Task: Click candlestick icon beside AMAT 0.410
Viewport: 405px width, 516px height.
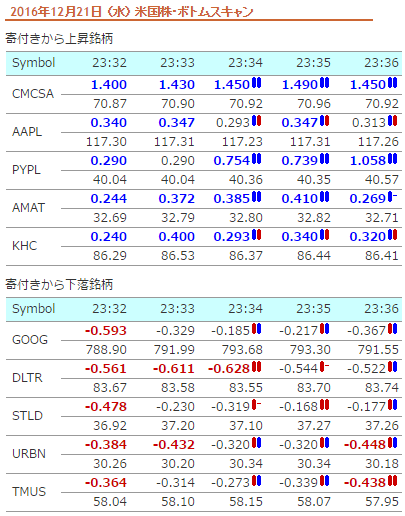Action: coord(324,197)
